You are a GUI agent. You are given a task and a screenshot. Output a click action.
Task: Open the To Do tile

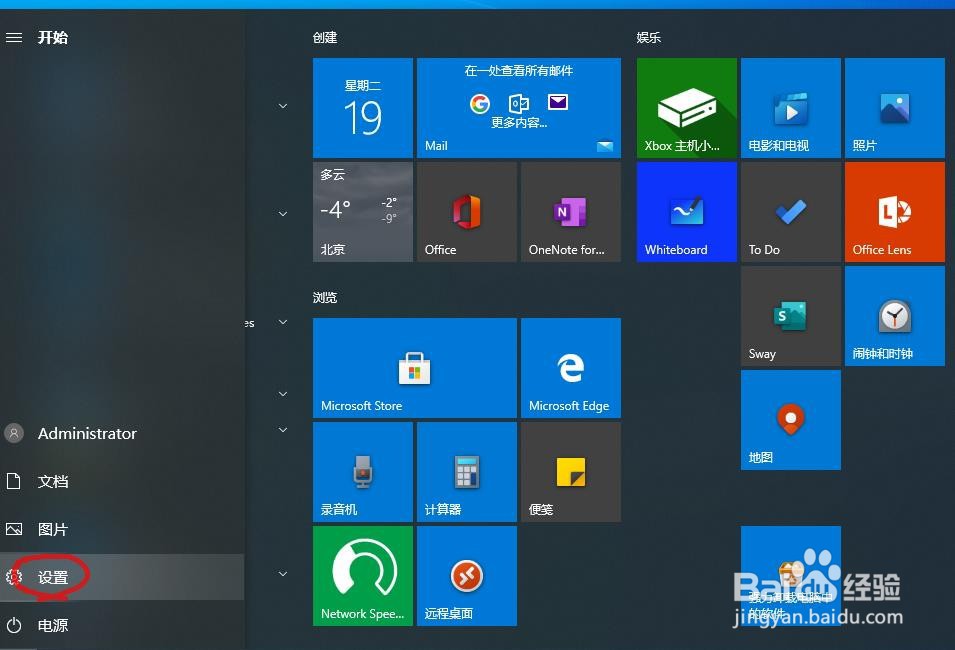791,212
